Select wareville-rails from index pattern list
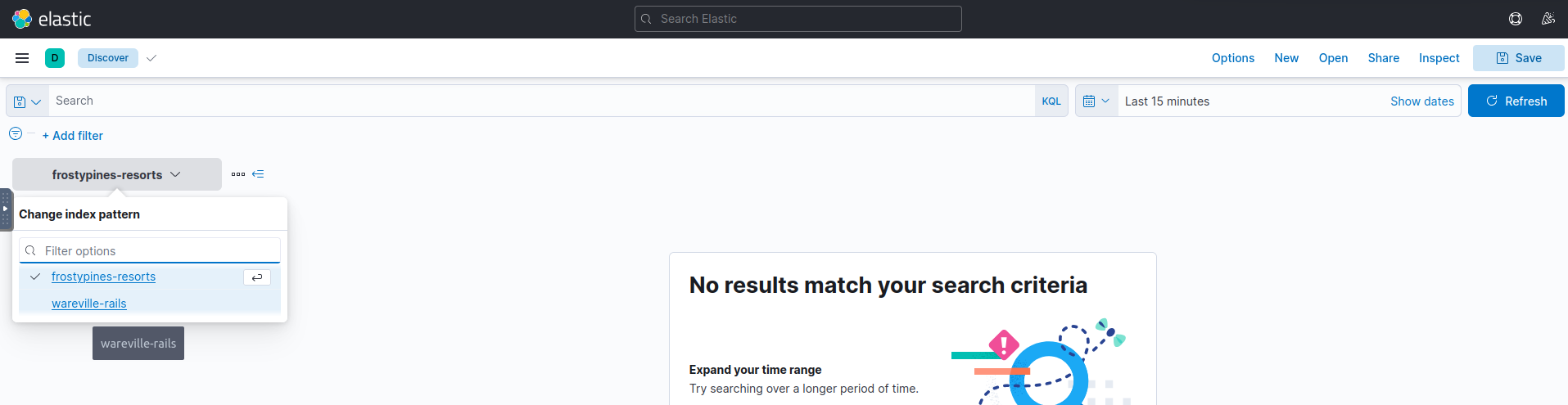This screenshot has width=1568, height=405. [x=89, y=304]
